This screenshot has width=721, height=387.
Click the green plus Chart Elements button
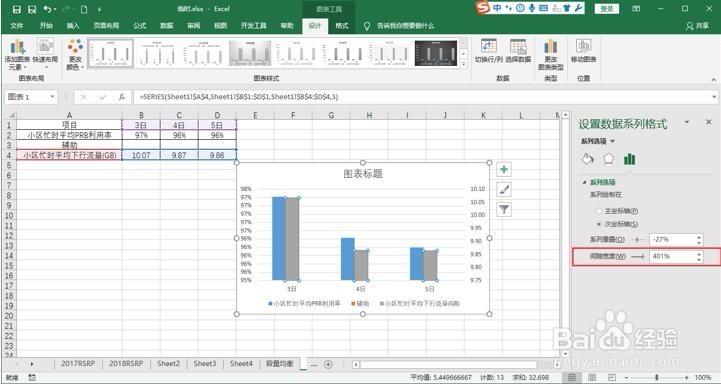pyautogui.click(x=504, y=169)
